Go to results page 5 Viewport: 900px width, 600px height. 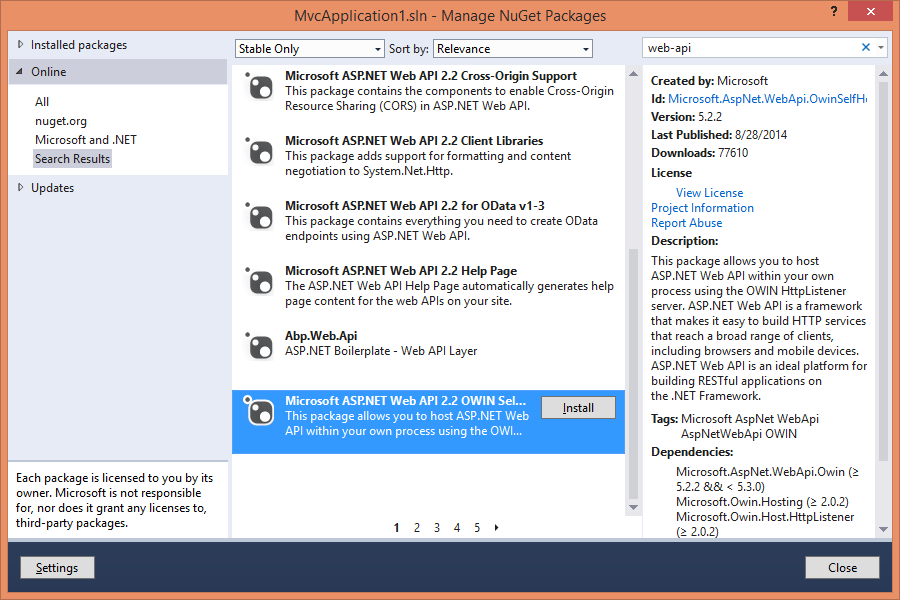477,527
